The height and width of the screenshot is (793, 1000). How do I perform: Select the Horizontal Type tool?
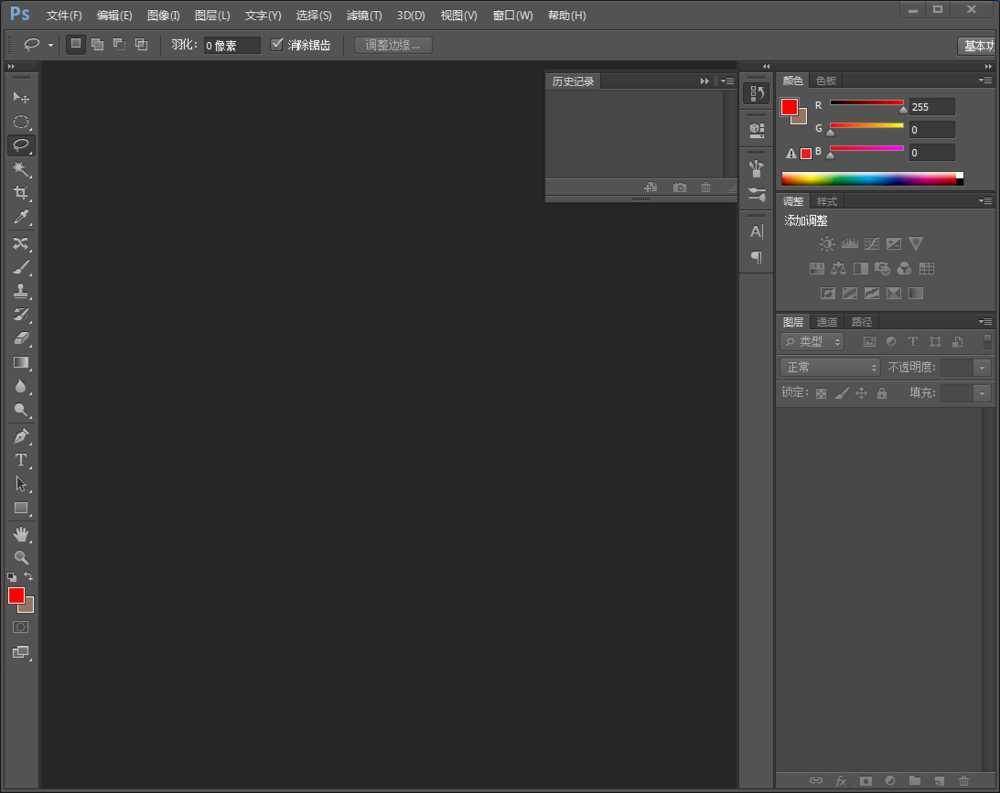(21, 460)
